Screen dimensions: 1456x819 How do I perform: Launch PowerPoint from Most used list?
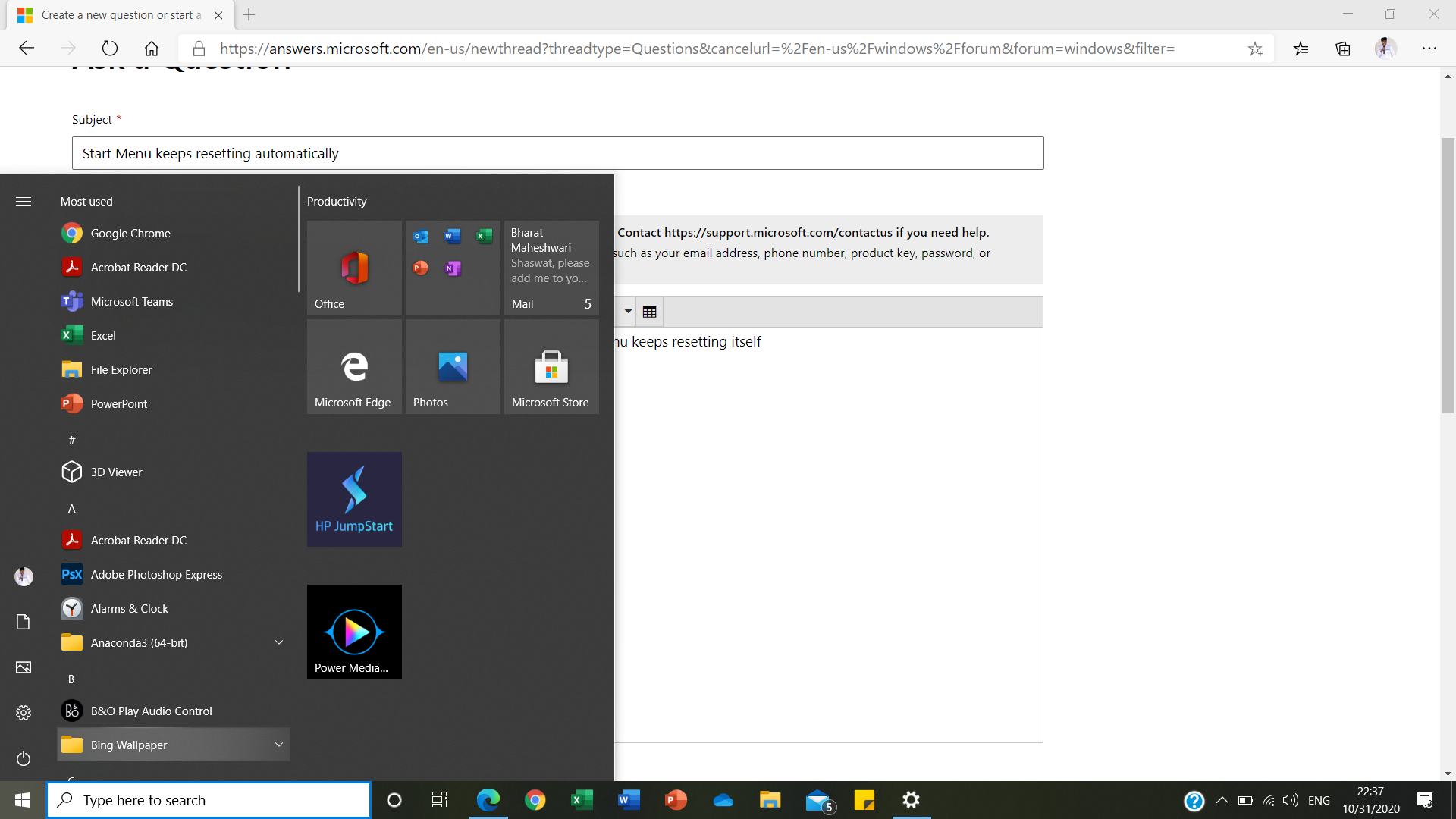point(173,403)
